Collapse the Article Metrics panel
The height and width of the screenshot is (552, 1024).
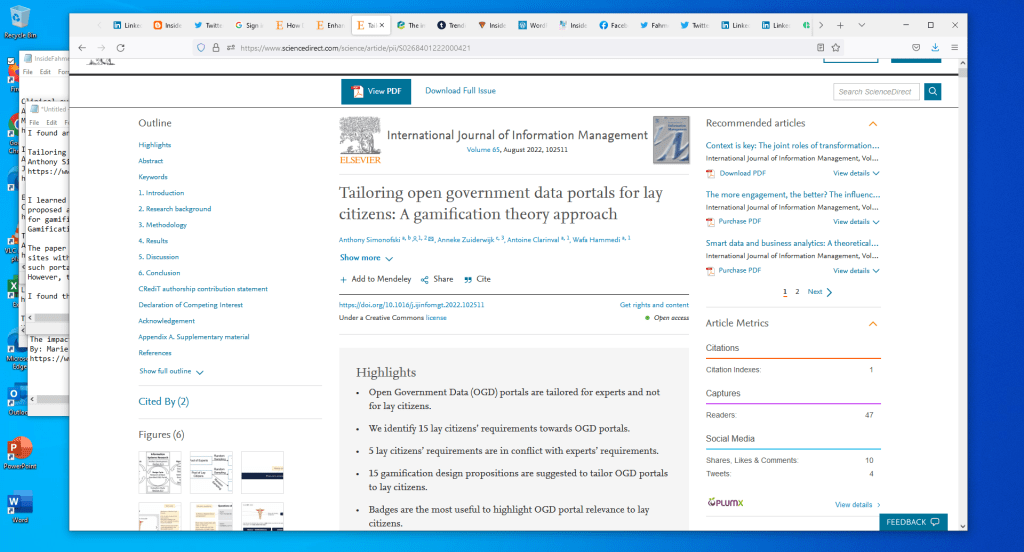[873, 323]
